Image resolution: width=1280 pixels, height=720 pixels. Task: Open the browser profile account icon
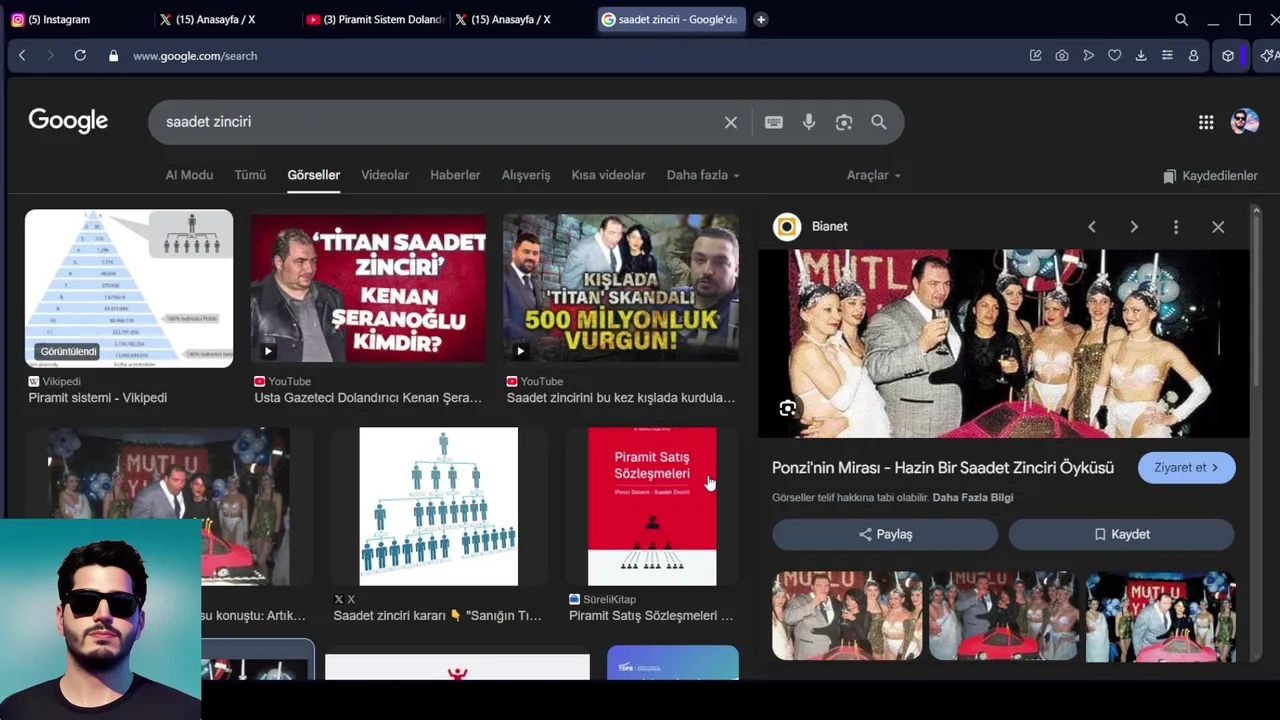[1193, 56]
